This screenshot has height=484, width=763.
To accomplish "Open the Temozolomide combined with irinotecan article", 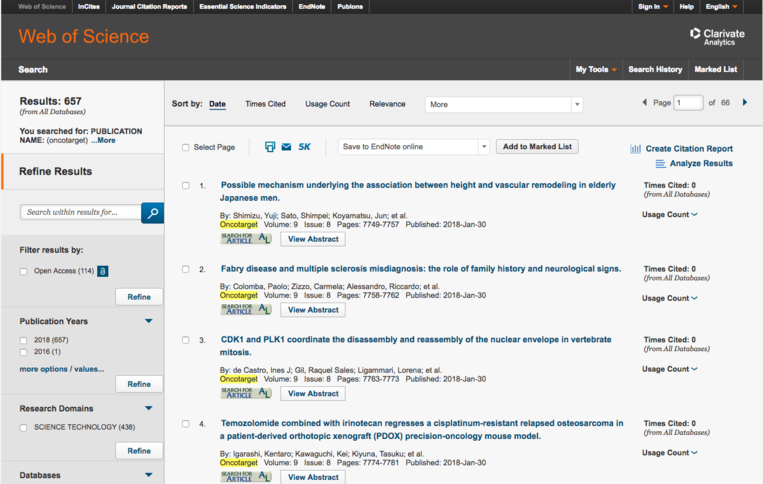I will click(421, 430).
